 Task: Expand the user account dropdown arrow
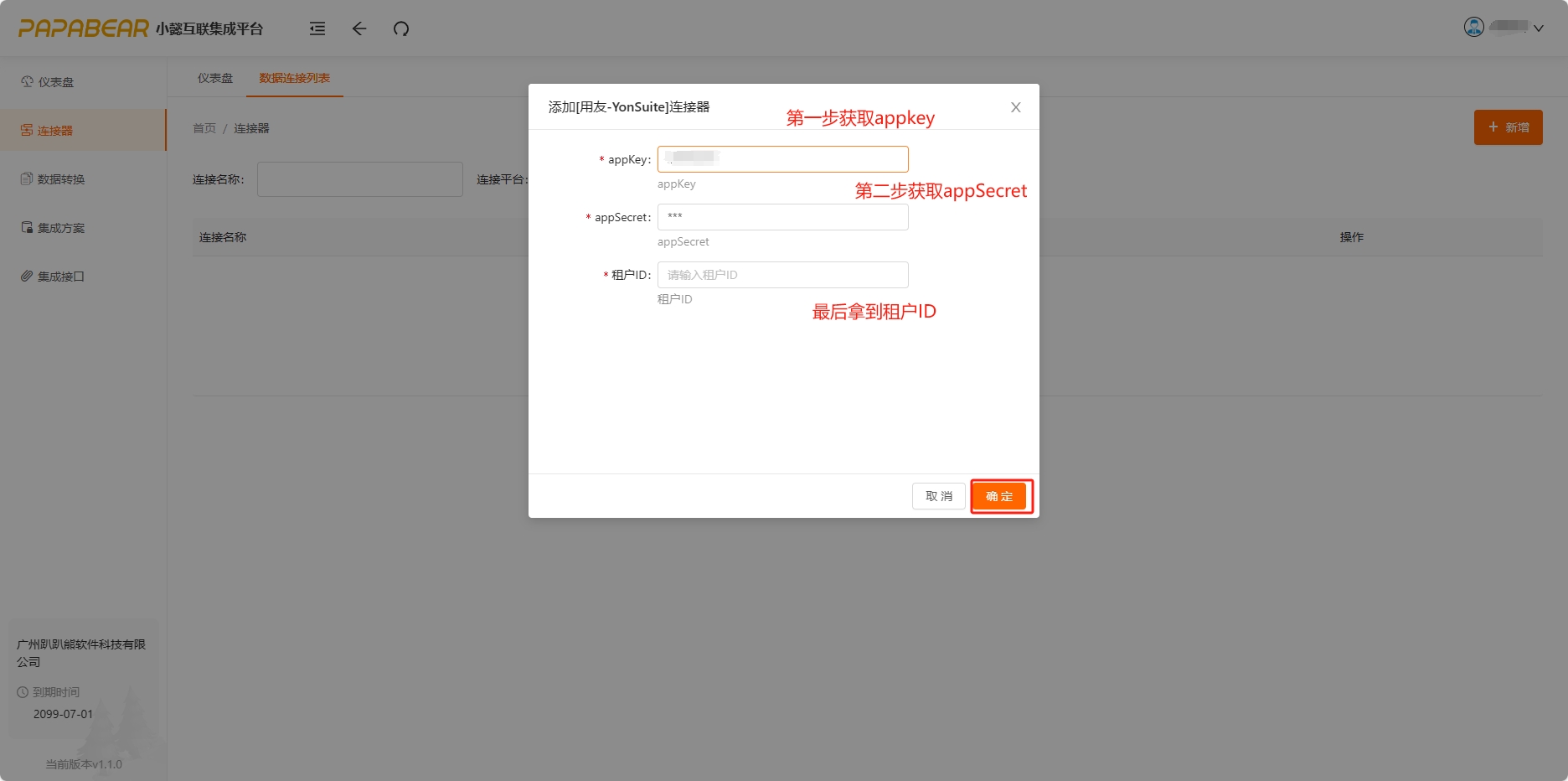point(1539,28)
